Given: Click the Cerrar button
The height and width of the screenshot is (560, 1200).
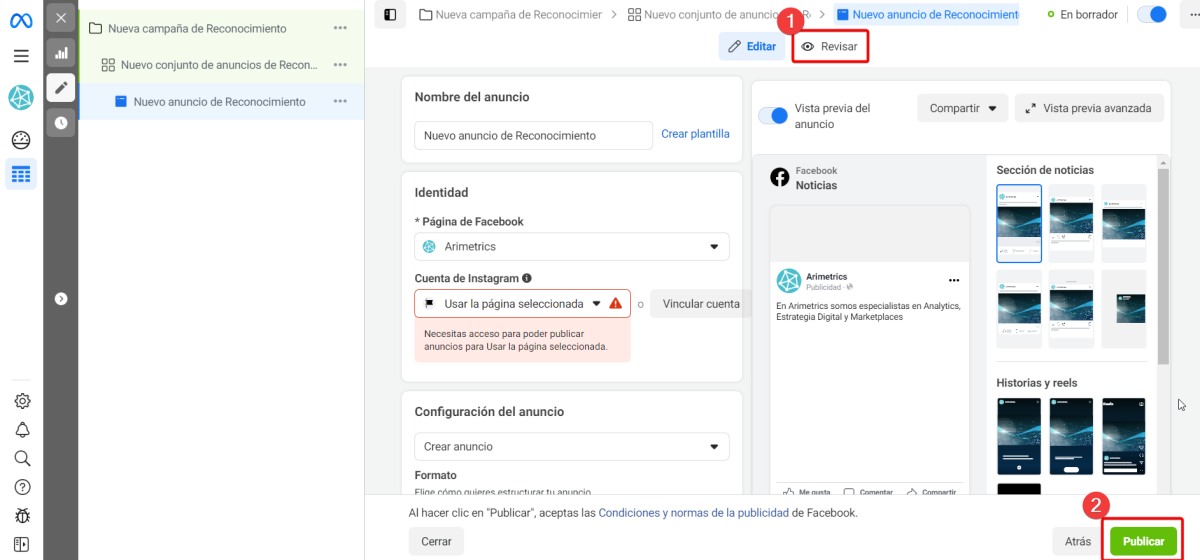Looking at the screenshot, I should pyautogui.click(x=436, y=541).
